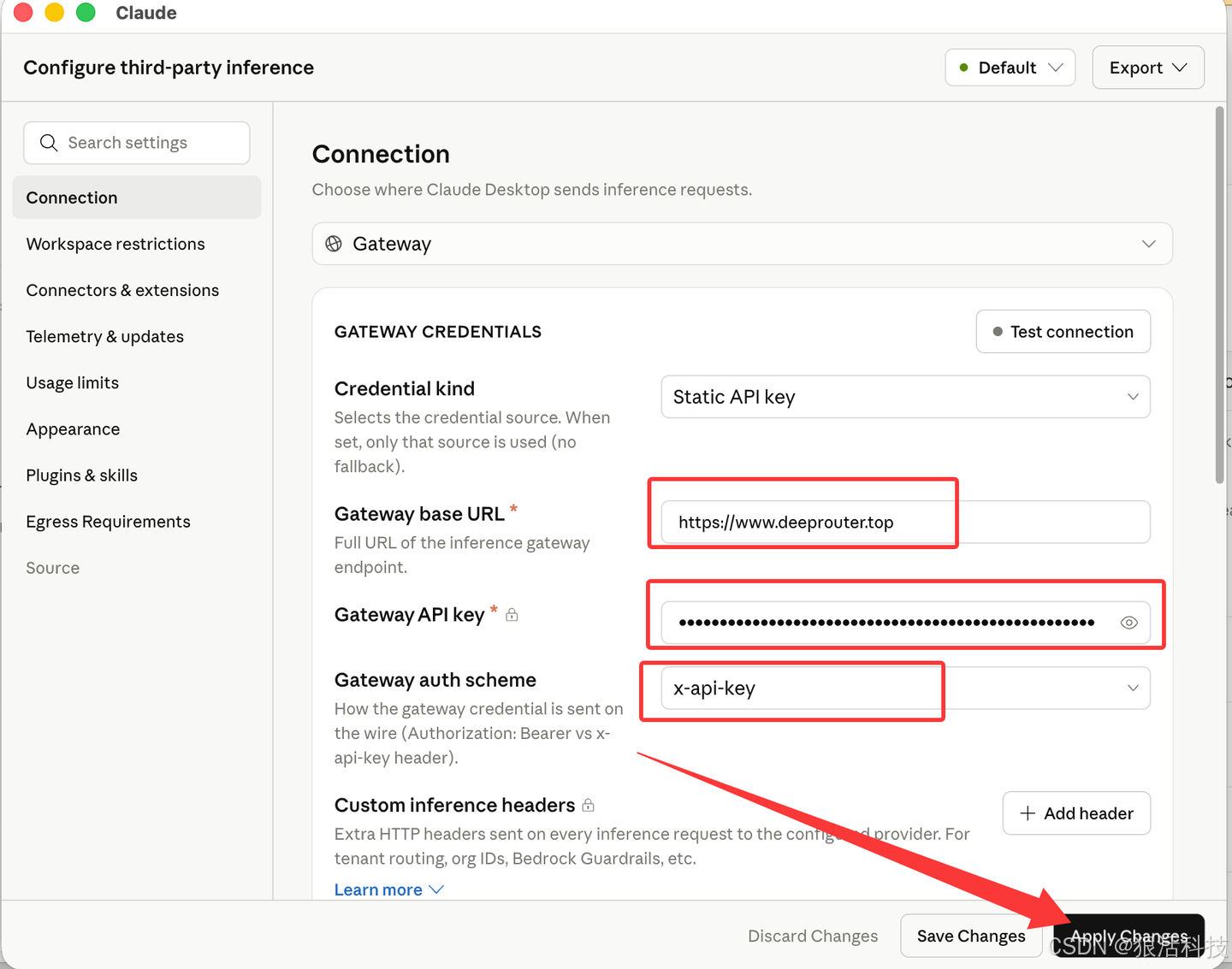Click Discard Changes
This screenshot has width=1232, height=969.
pyautogui.click(x=813, y=936)
